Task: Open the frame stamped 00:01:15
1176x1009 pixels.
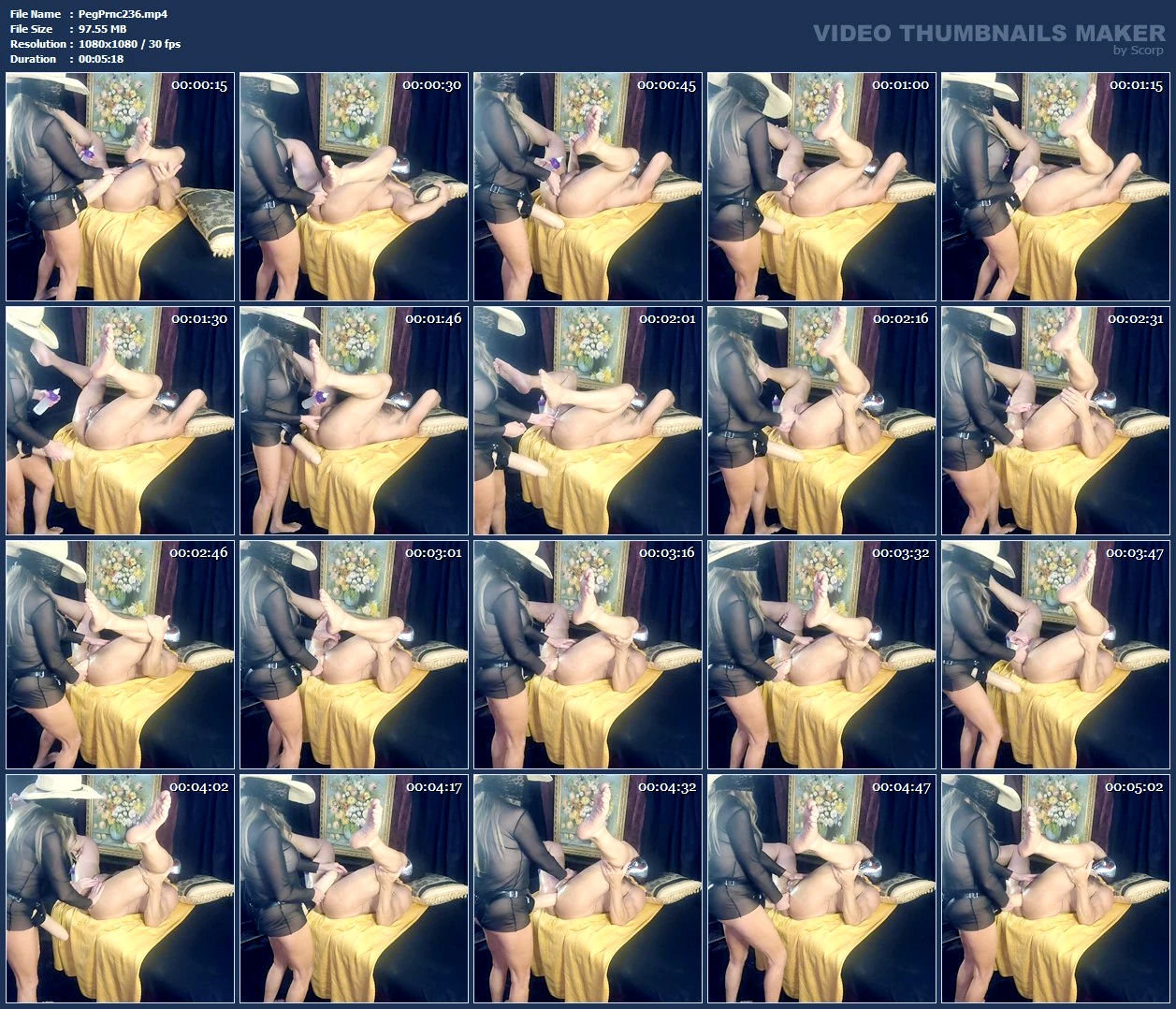Action: pyautogui.click(x=1055, y=186)
